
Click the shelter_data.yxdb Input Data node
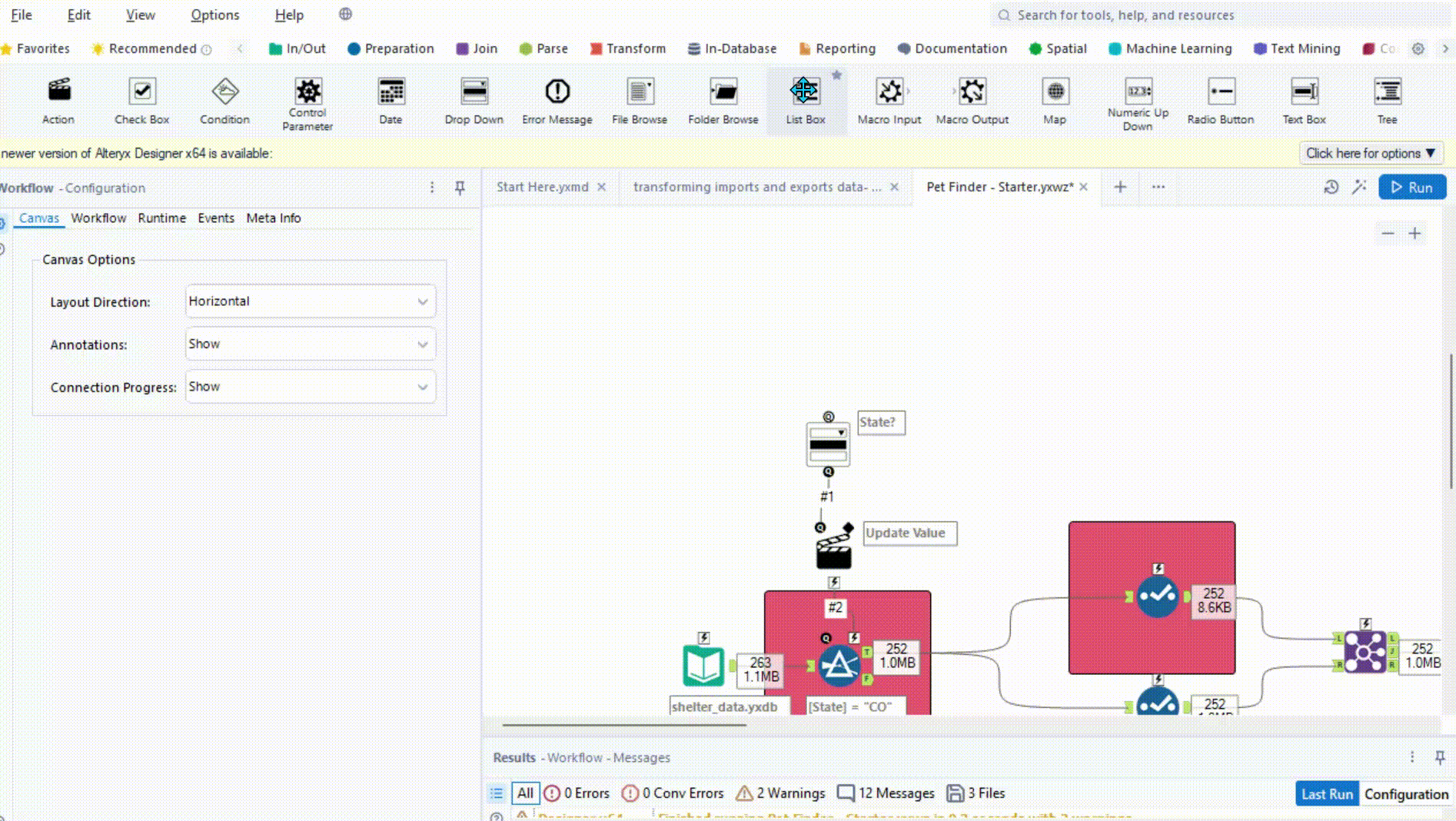pos(703,666)
